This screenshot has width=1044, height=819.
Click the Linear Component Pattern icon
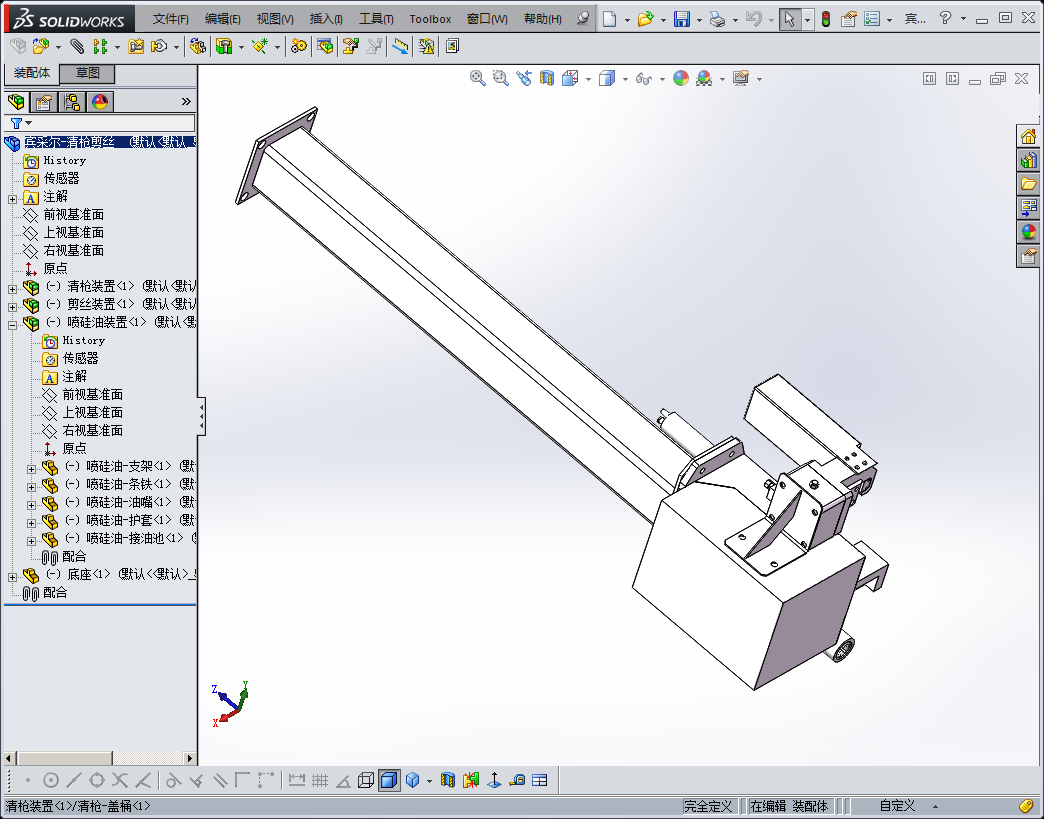coord(100,46)
